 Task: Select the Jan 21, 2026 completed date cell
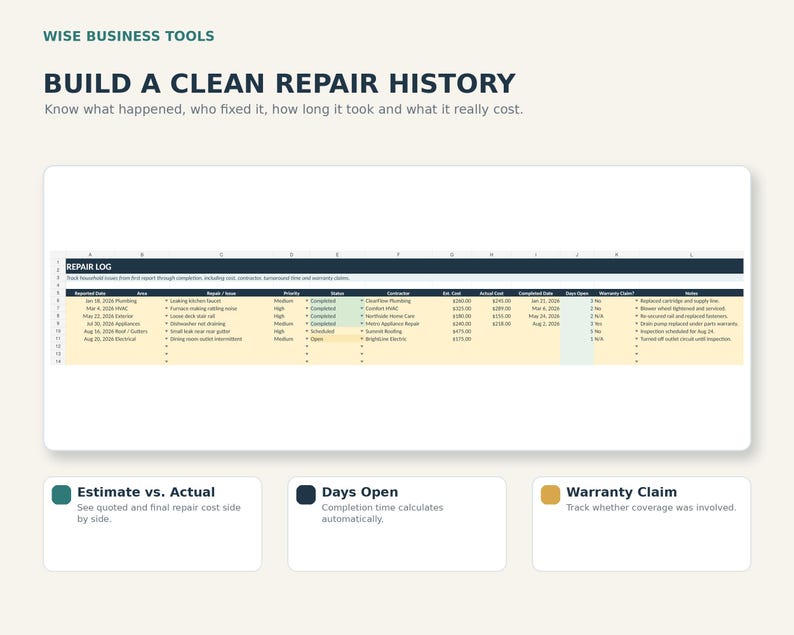[536, 301]
